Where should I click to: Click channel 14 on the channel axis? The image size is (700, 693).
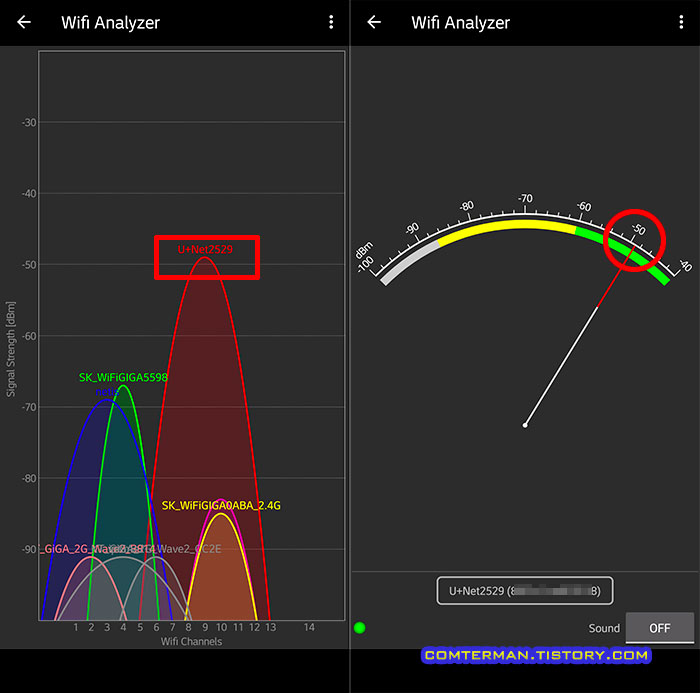[309, 627]
